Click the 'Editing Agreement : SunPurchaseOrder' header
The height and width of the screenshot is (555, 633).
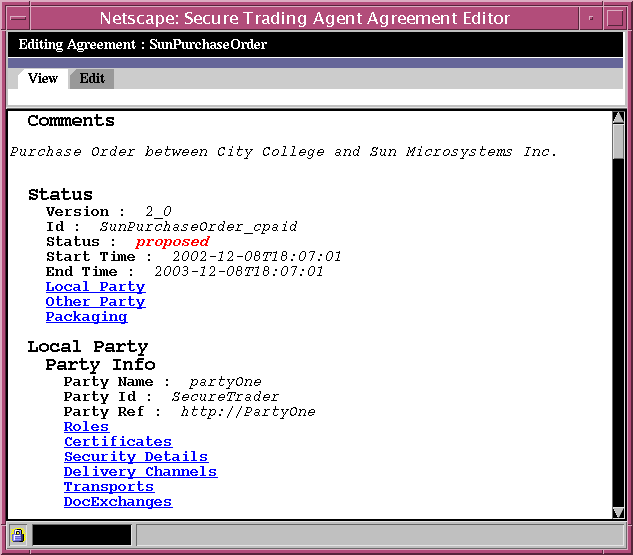tap(143, 44)
